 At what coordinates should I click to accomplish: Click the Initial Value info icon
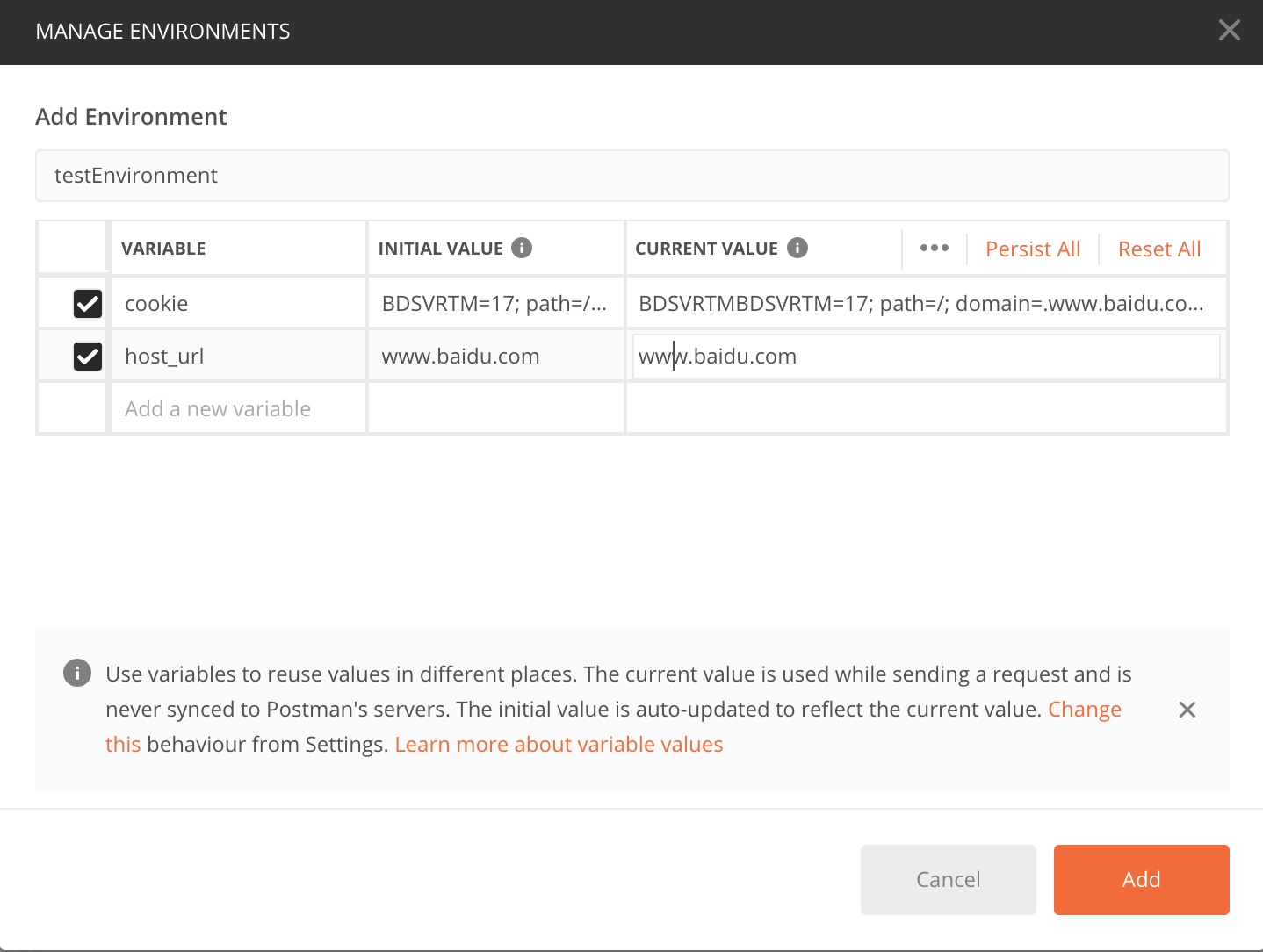pyautogui.click(x=522, y=248)
